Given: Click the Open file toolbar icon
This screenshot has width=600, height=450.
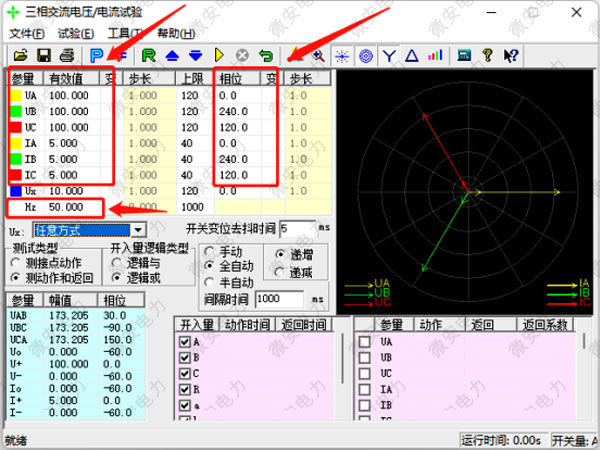Looking at the screenshot, I should (21, 54).
